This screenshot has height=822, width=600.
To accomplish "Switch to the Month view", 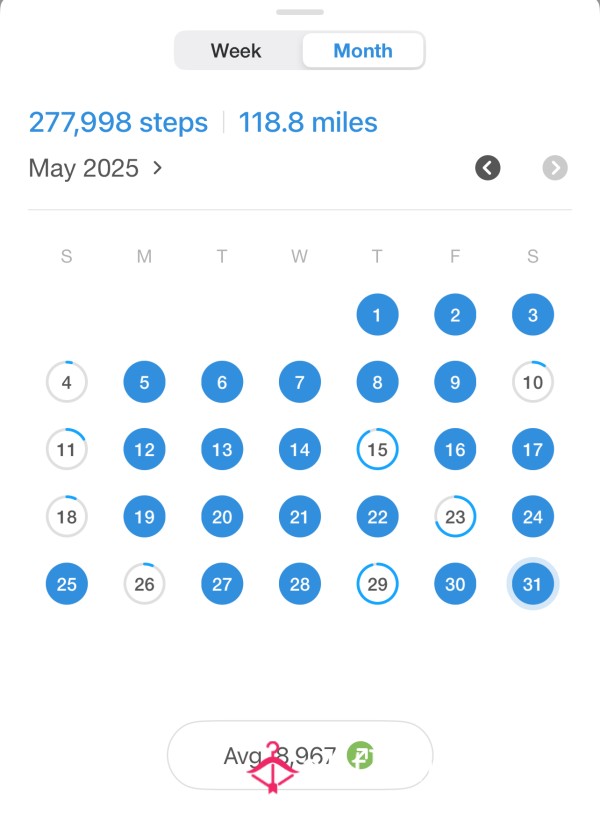I will pos(363,51).
